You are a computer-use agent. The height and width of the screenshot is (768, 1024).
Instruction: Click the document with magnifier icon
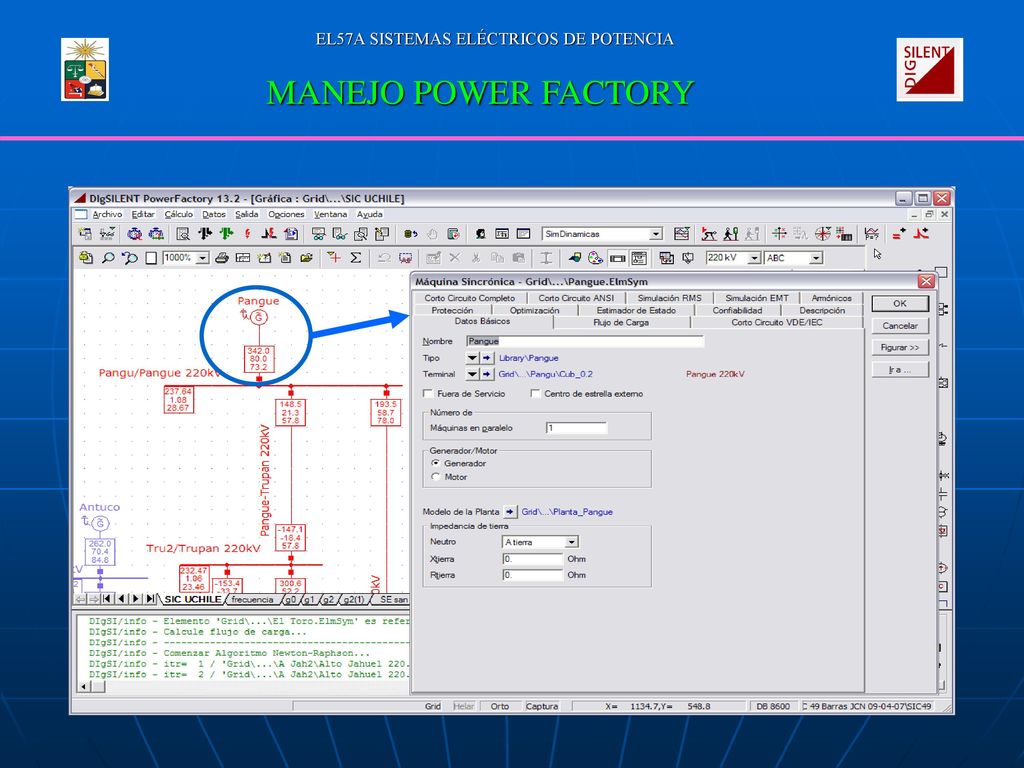coord(184,234)
